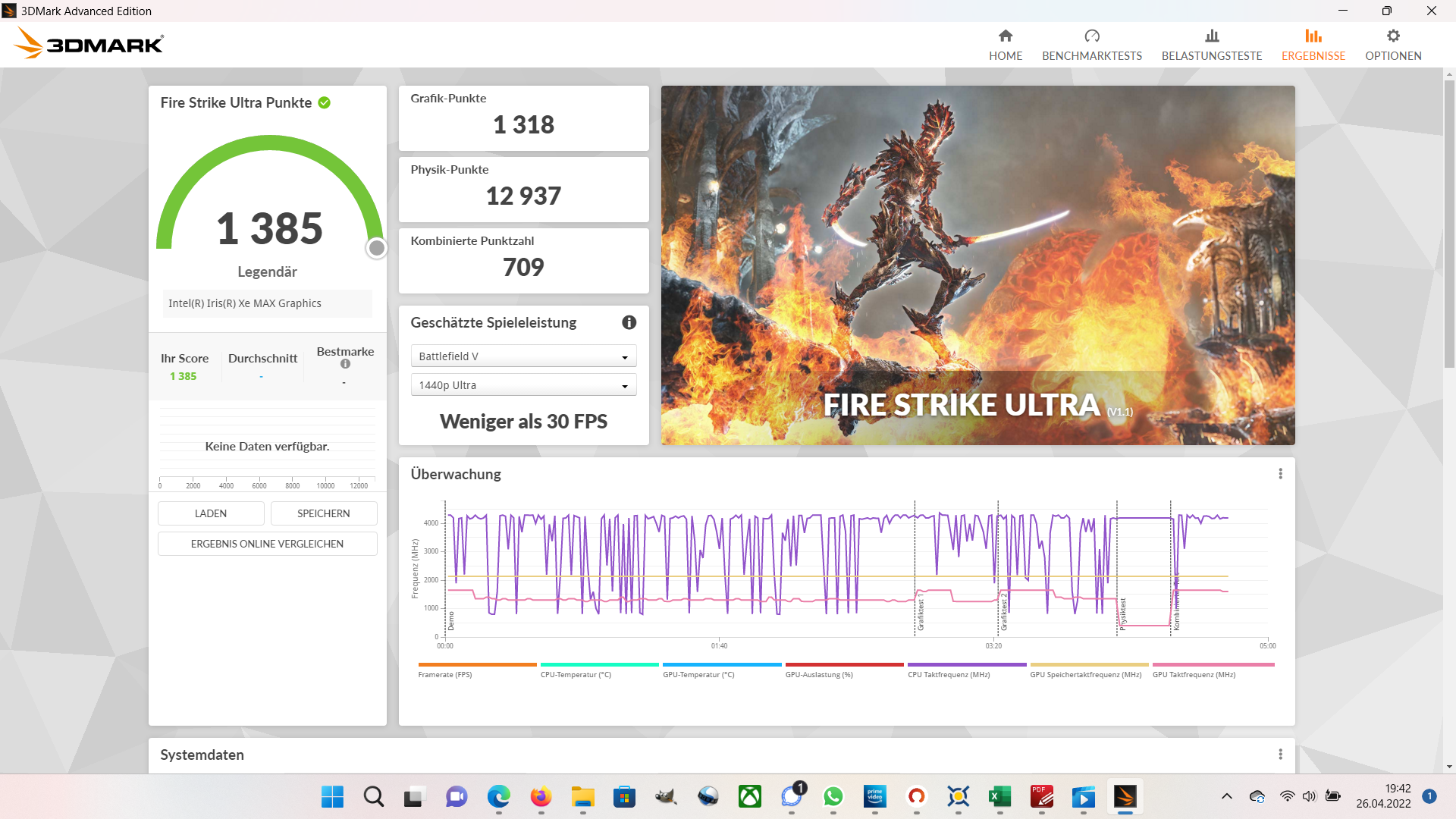The height and width of the screenshot is (819, 1456).
Task: Open the 1440p Ultra resolution dropdown
Action: pos(523,385)
